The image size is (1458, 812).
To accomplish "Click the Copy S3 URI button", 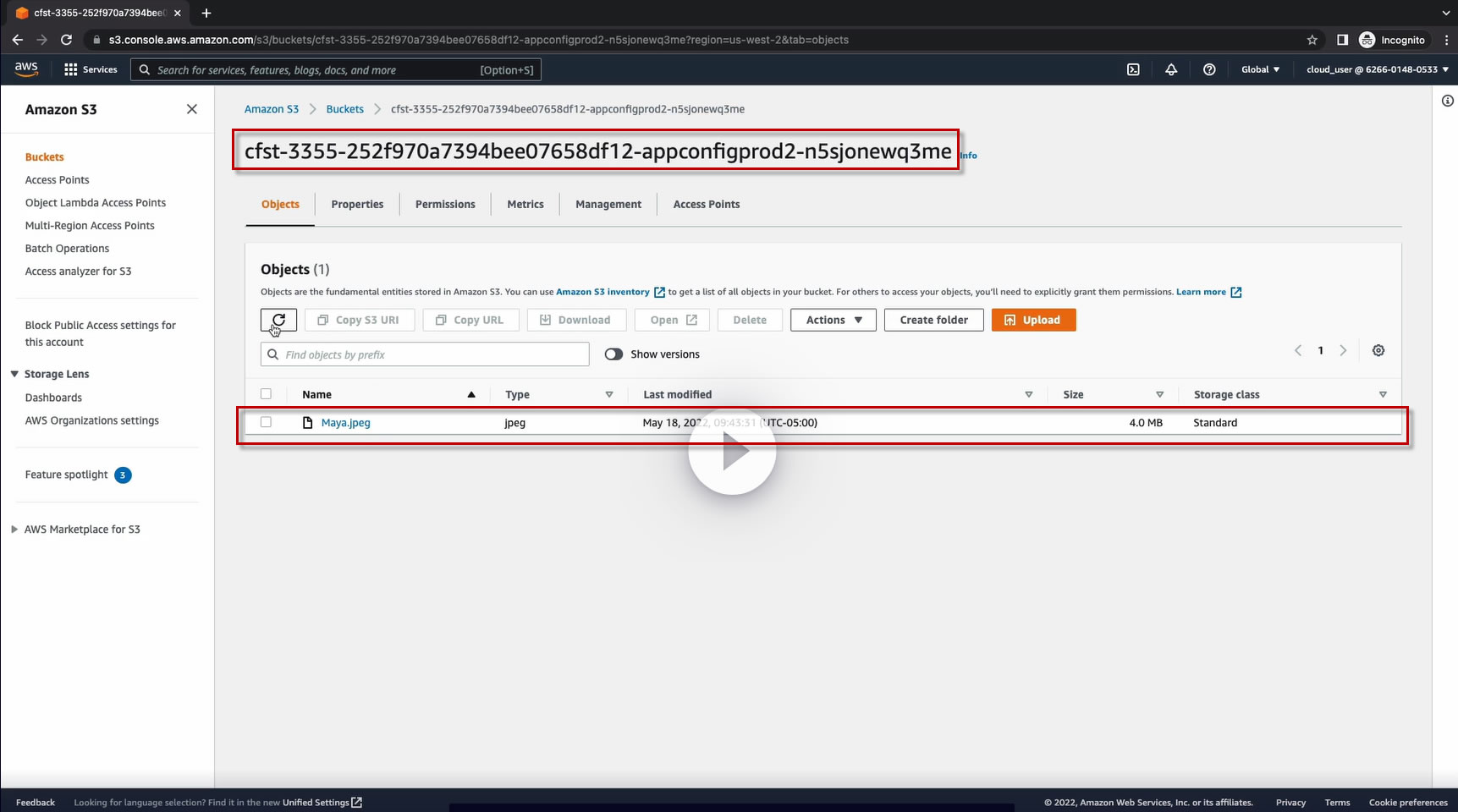I will pos(360,320).
